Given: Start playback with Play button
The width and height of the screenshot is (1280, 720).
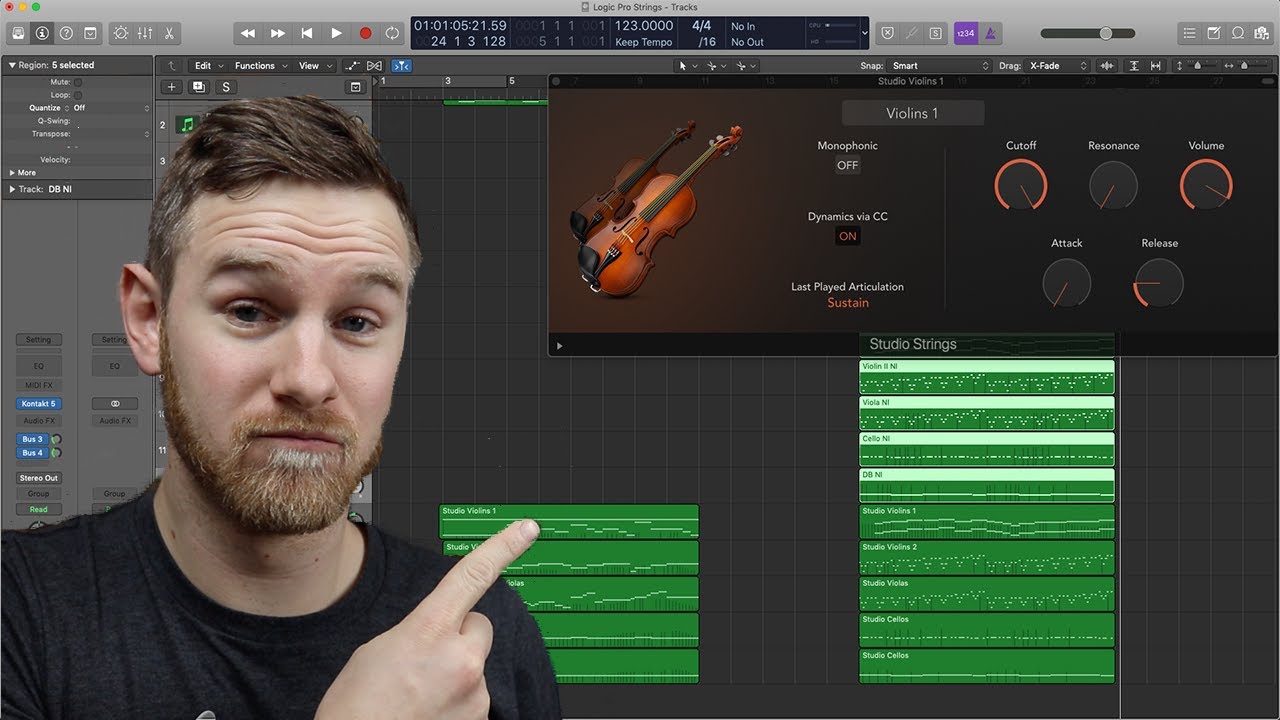Looking at the screenshot, I should tap(336, 33).
